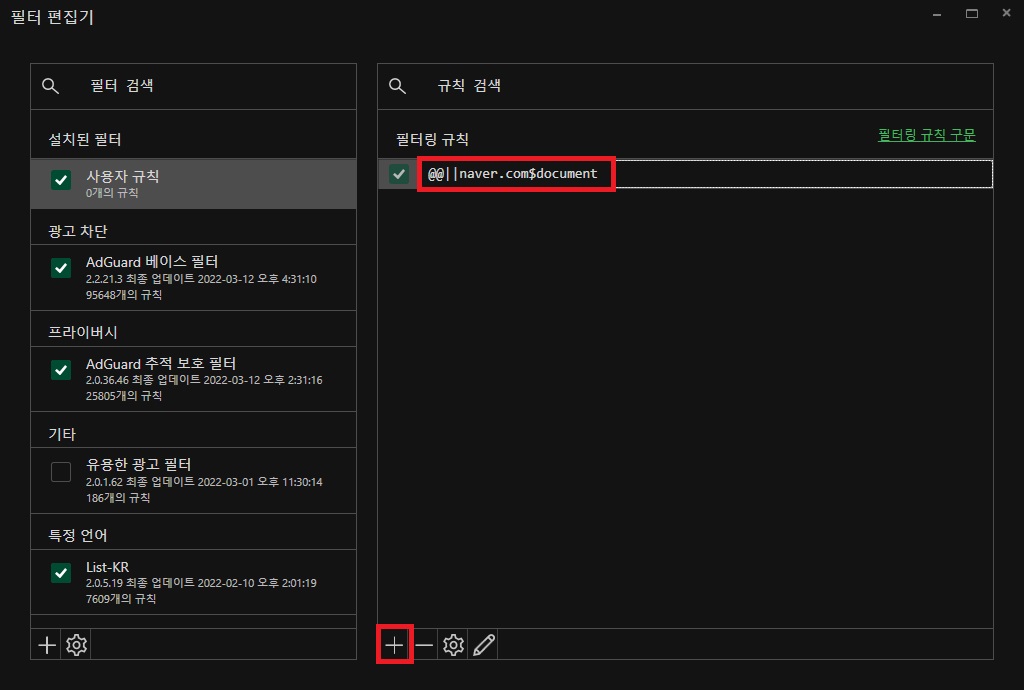Click the magnifier icon in 필터 검색

(x=51, y=86)
